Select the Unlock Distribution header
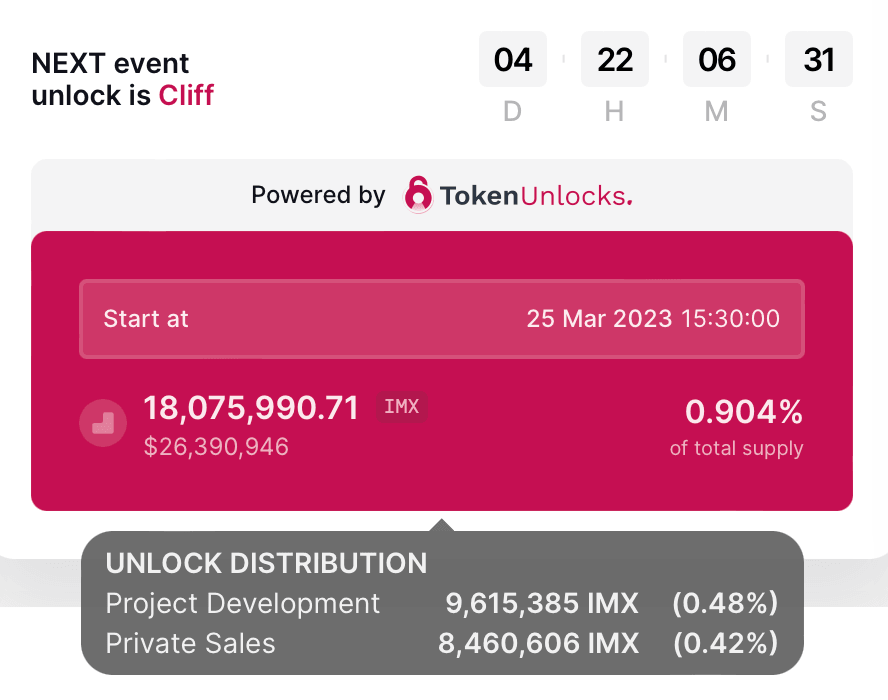888x700 pixels. pyautogui.click(x=266, y=563)
